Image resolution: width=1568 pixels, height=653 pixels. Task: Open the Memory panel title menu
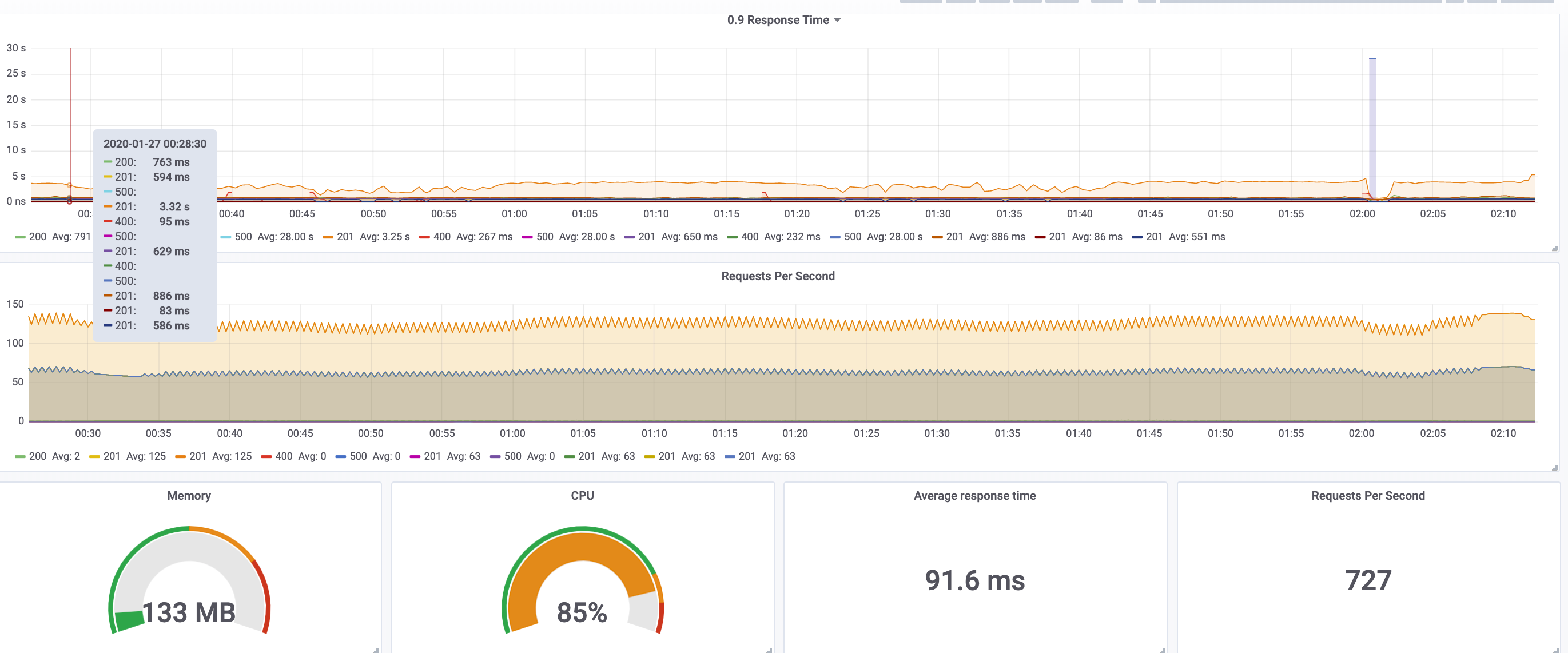[x=189, y=495]
